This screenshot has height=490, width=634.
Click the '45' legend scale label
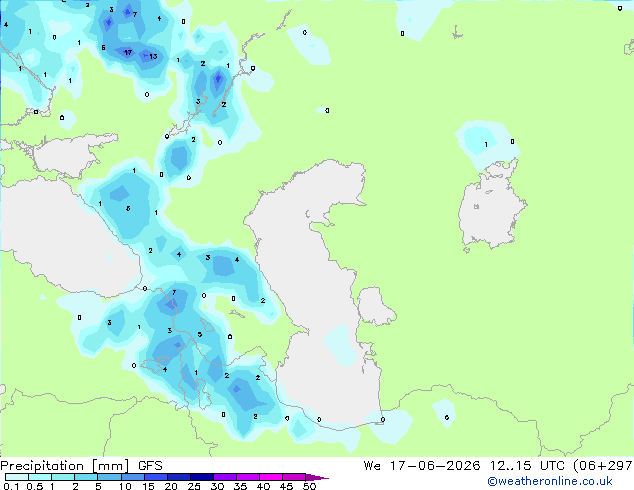coord(286,486)
